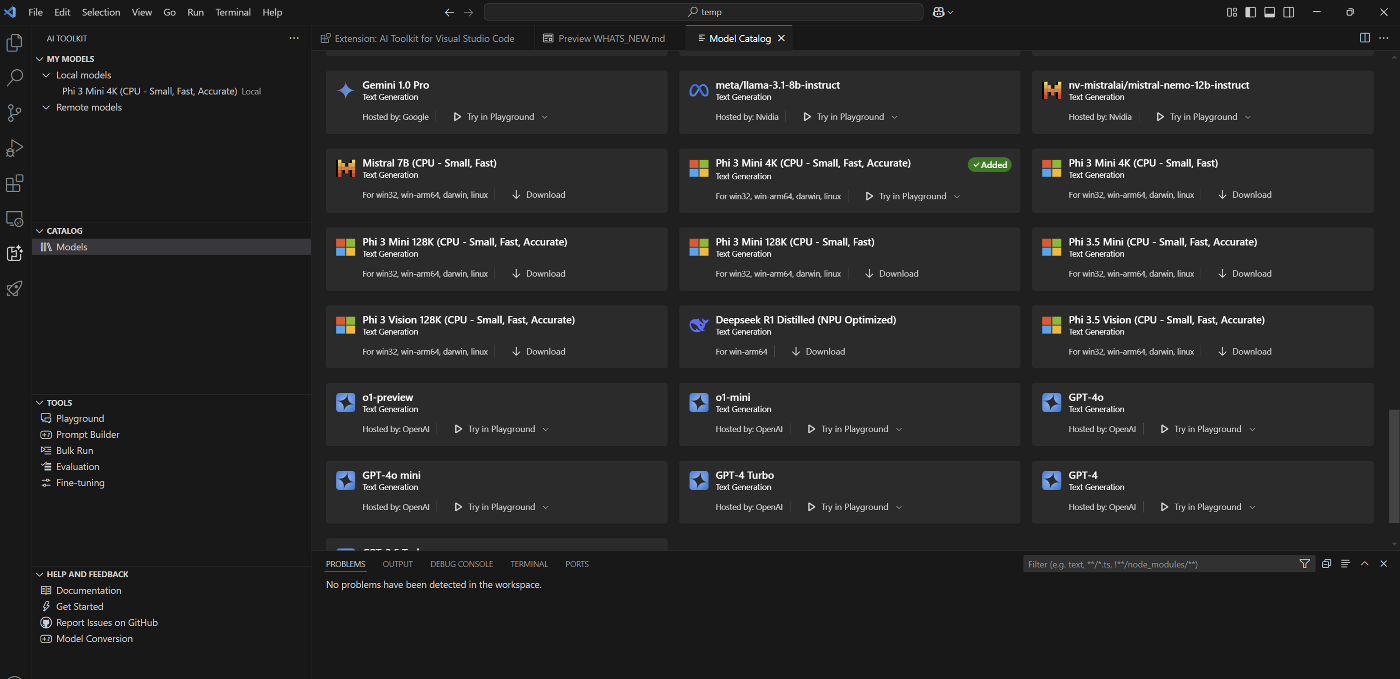
Task: Open AI Toolkit sidebar more actions menu
Action: pyautogui.click(x=294, y=38)
